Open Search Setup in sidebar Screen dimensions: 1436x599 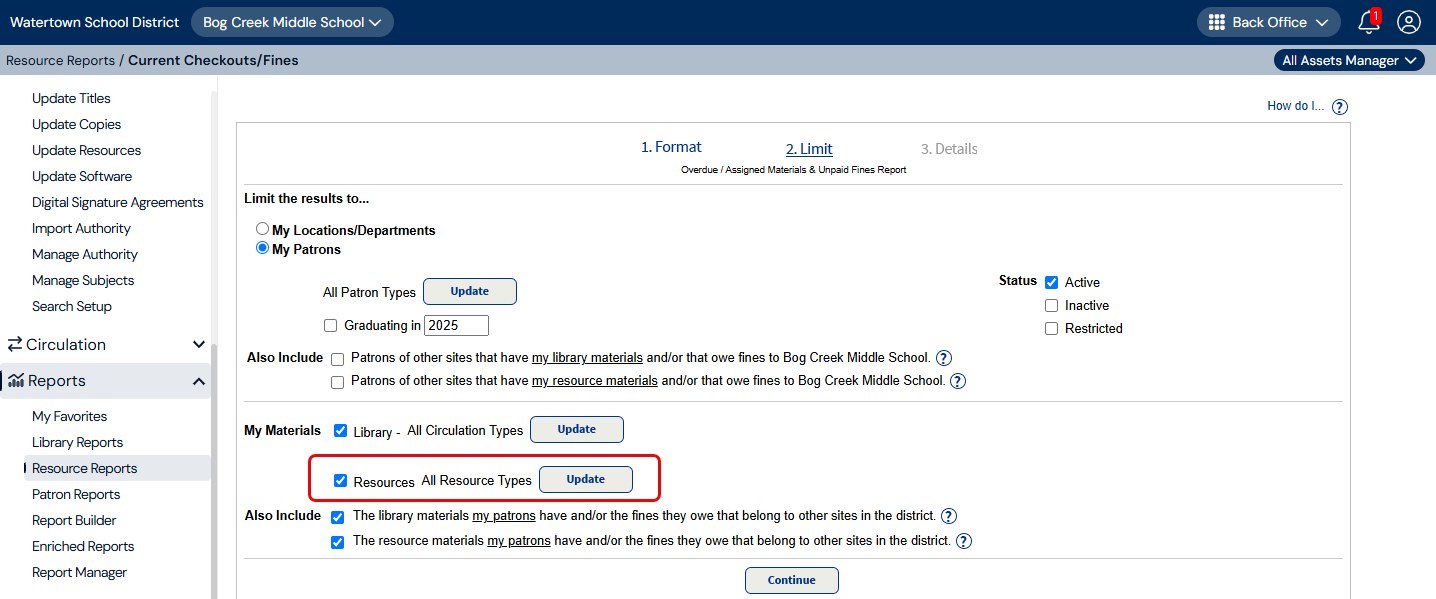pyautogui.click(x=72, y=306)
